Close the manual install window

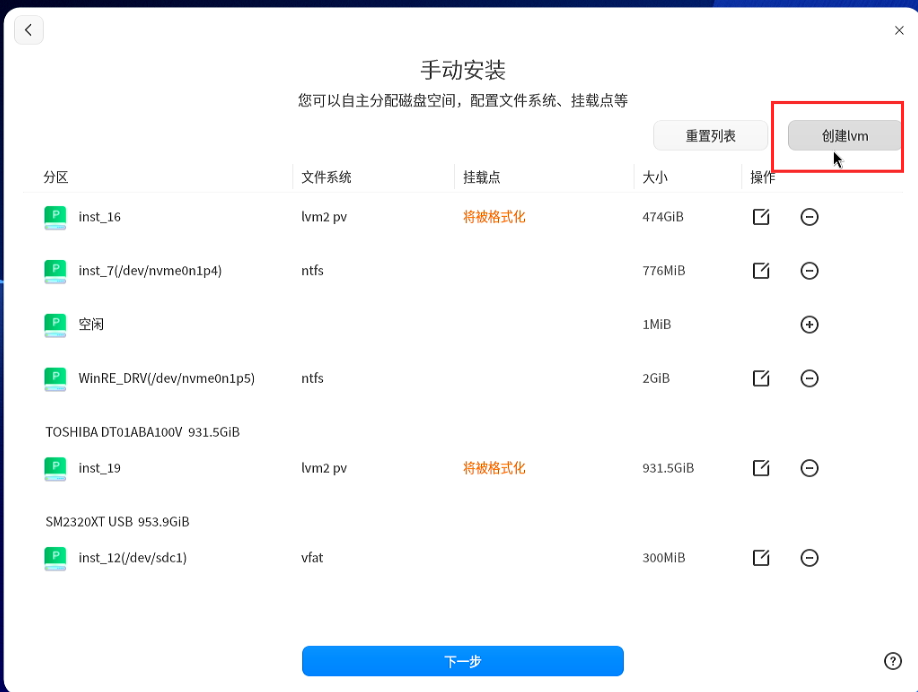click(x=899, y=30)
